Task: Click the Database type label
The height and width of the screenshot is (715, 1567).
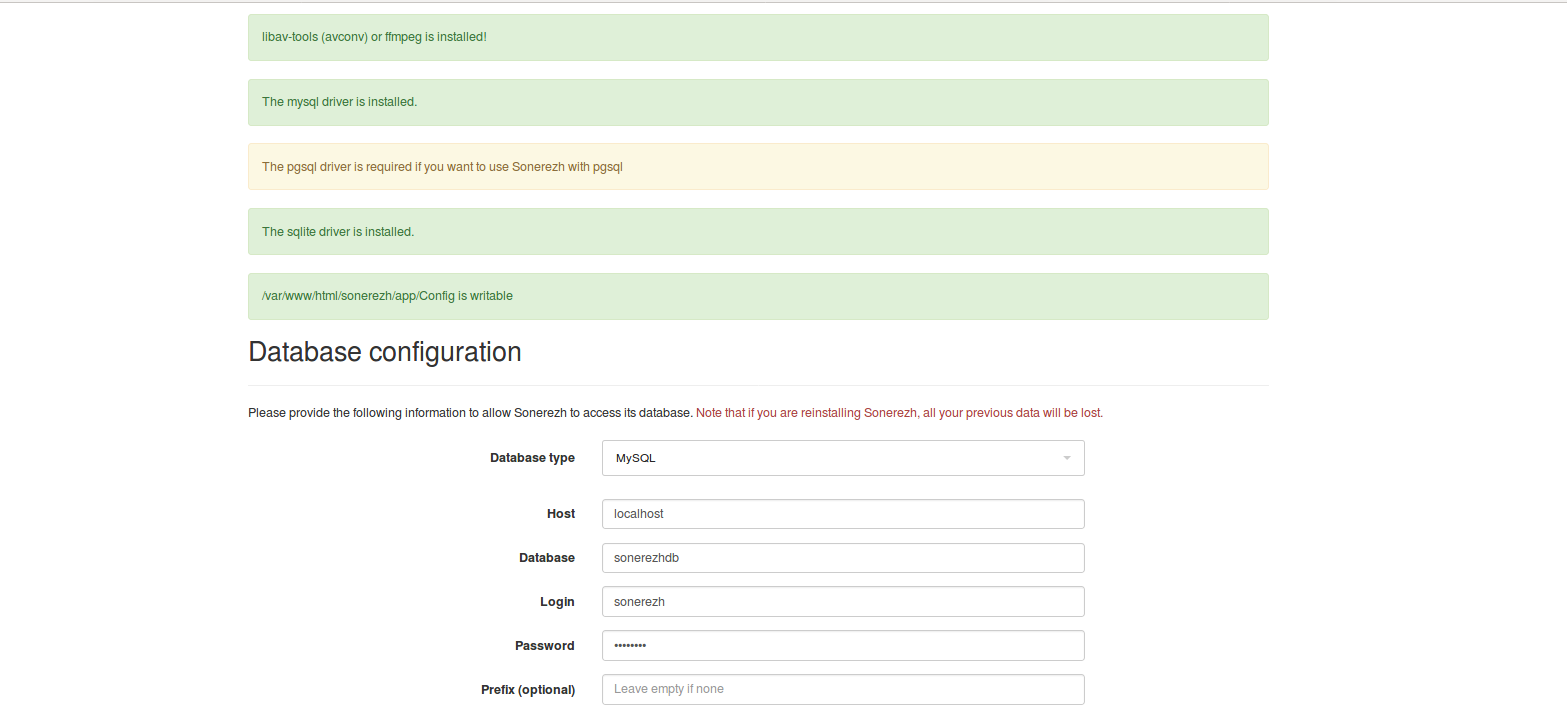Action: (532, 458)
